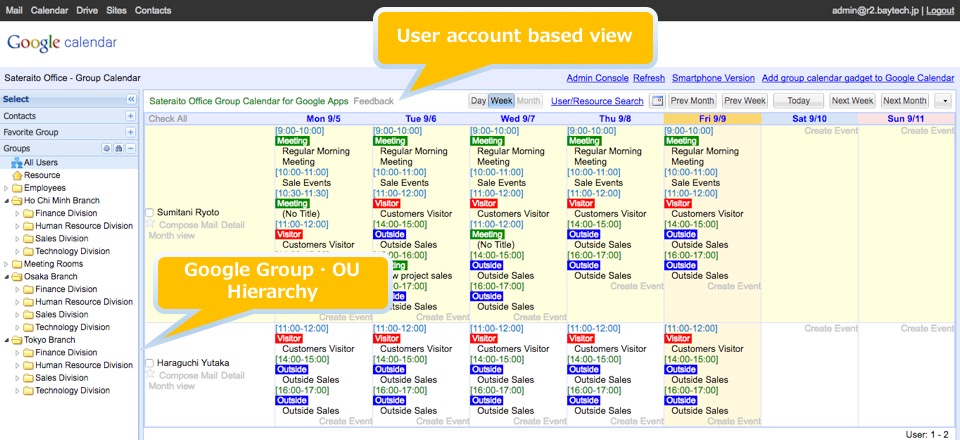This screenshot has height=440, width=960.
Task: Collapse the Ho Chi Minh Branch node arrow
Action: (x=6, y=201)
